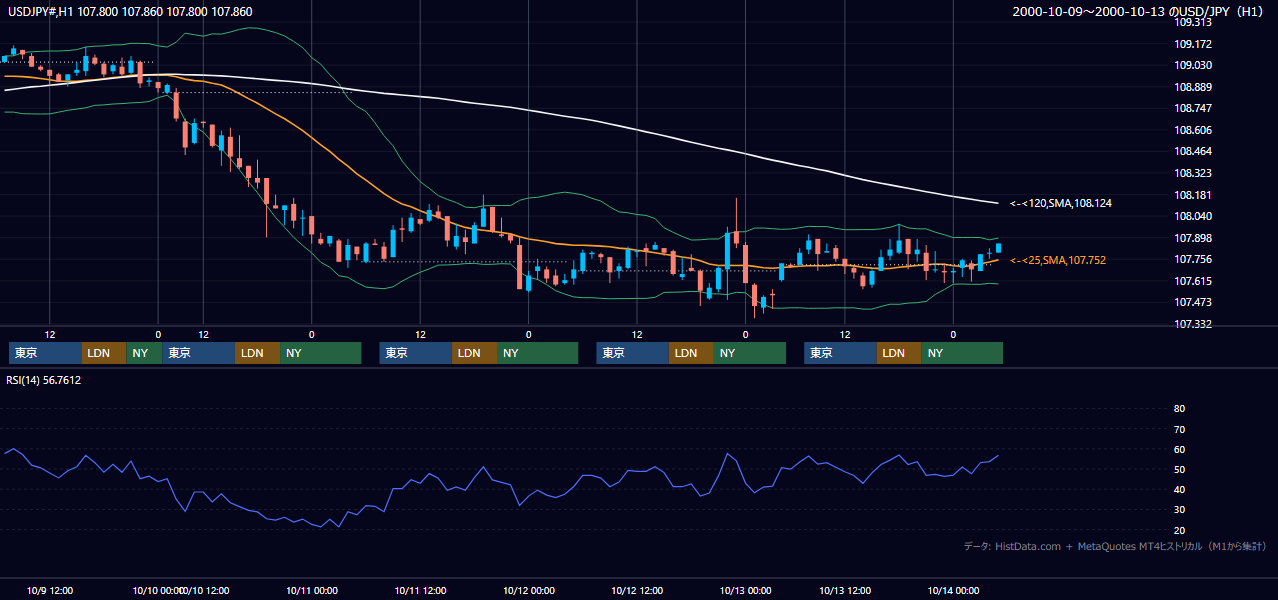Click the 10/14 00:00 time axis label

pos(953,590)
